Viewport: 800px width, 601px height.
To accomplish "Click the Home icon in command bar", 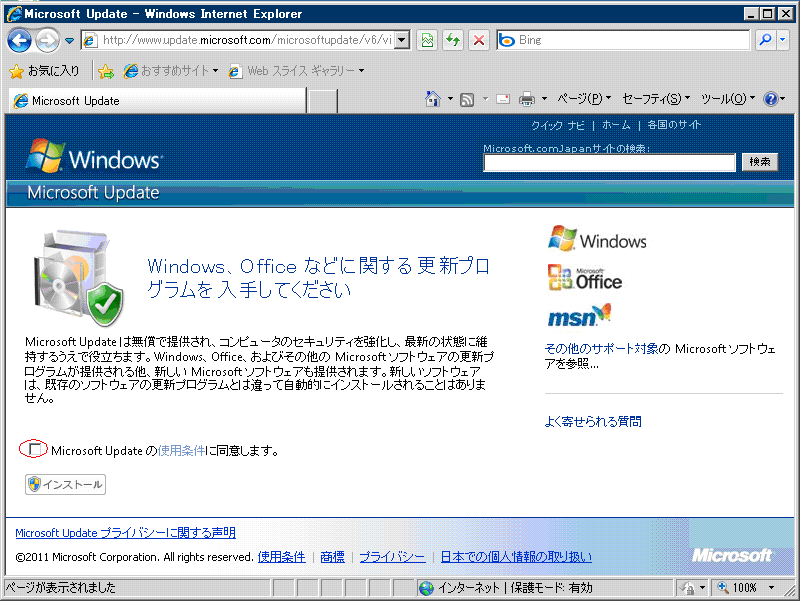I will 433,98.
